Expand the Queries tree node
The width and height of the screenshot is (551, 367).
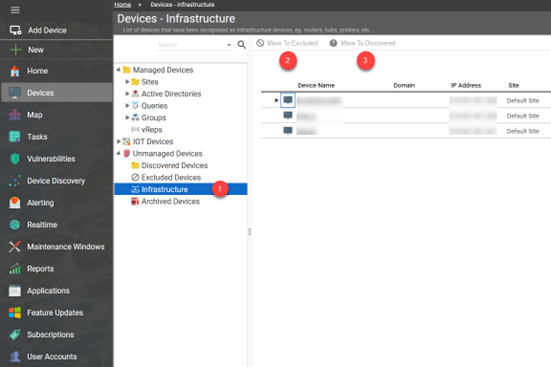pos(127,106)
